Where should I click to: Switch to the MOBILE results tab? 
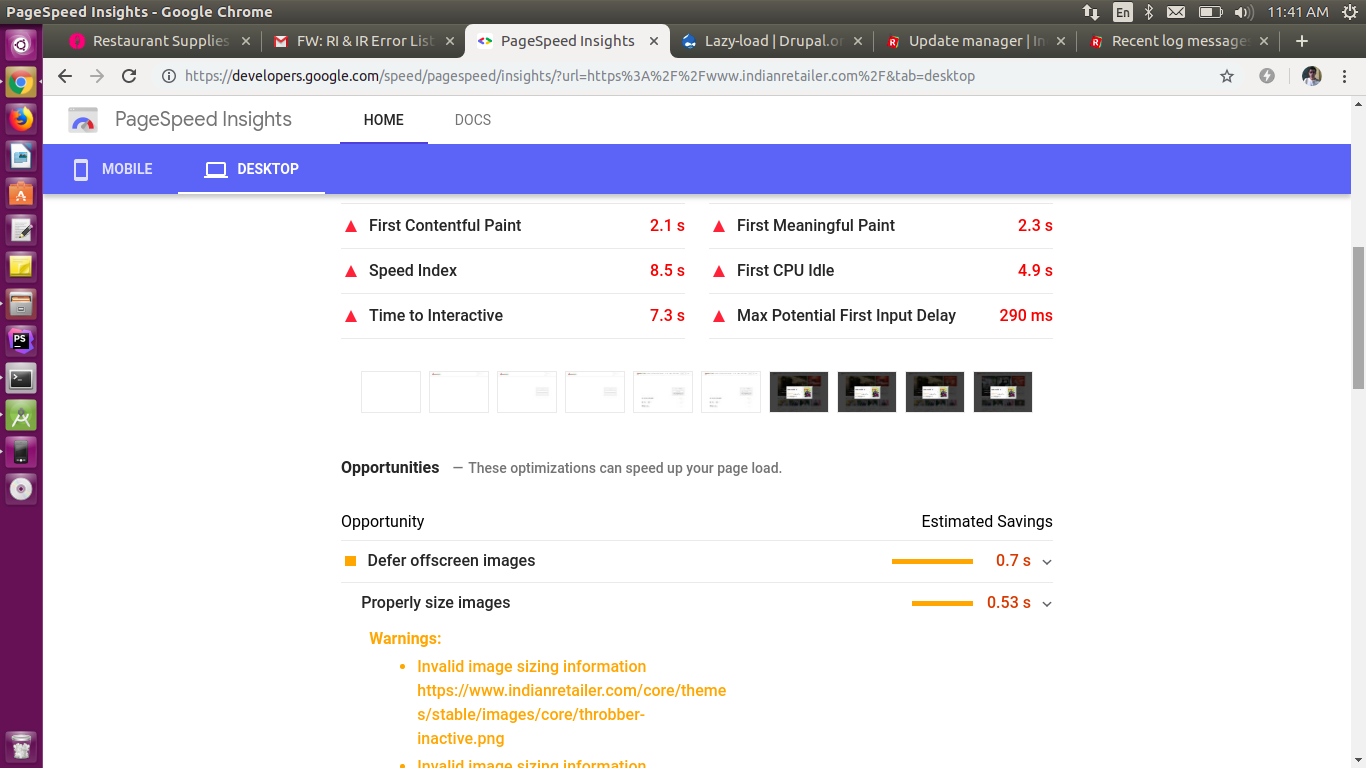[x=112, y=169]
